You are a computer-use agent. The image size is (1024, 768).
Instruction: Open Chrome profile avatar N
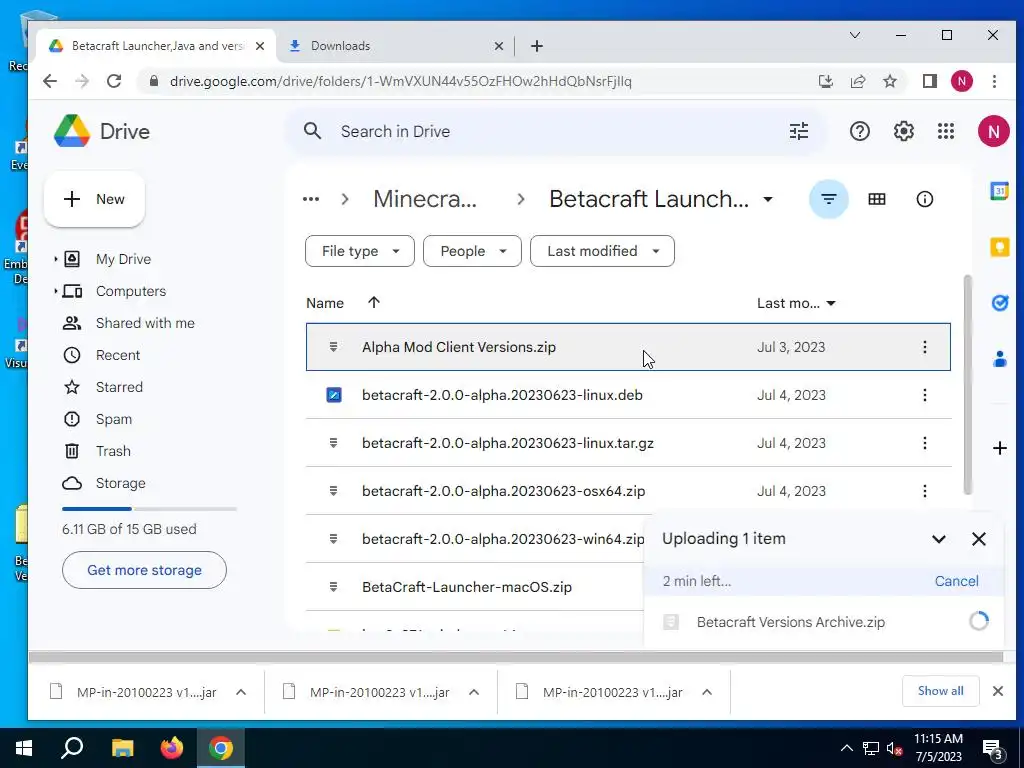click(961, 81)
